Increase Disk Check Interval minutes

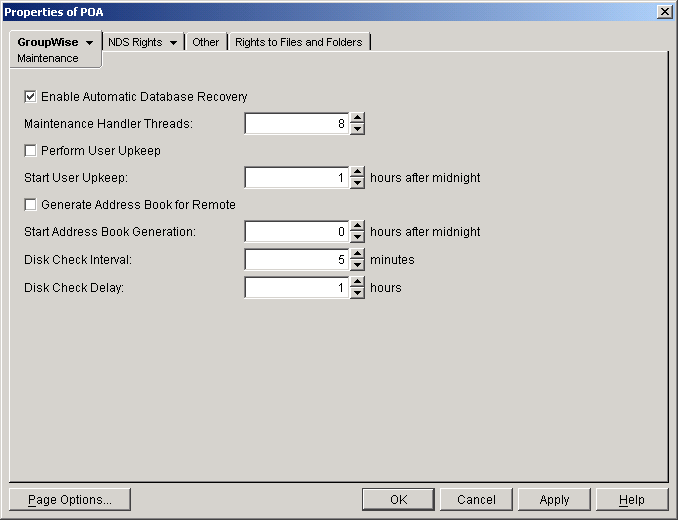(x=357, y=254)
